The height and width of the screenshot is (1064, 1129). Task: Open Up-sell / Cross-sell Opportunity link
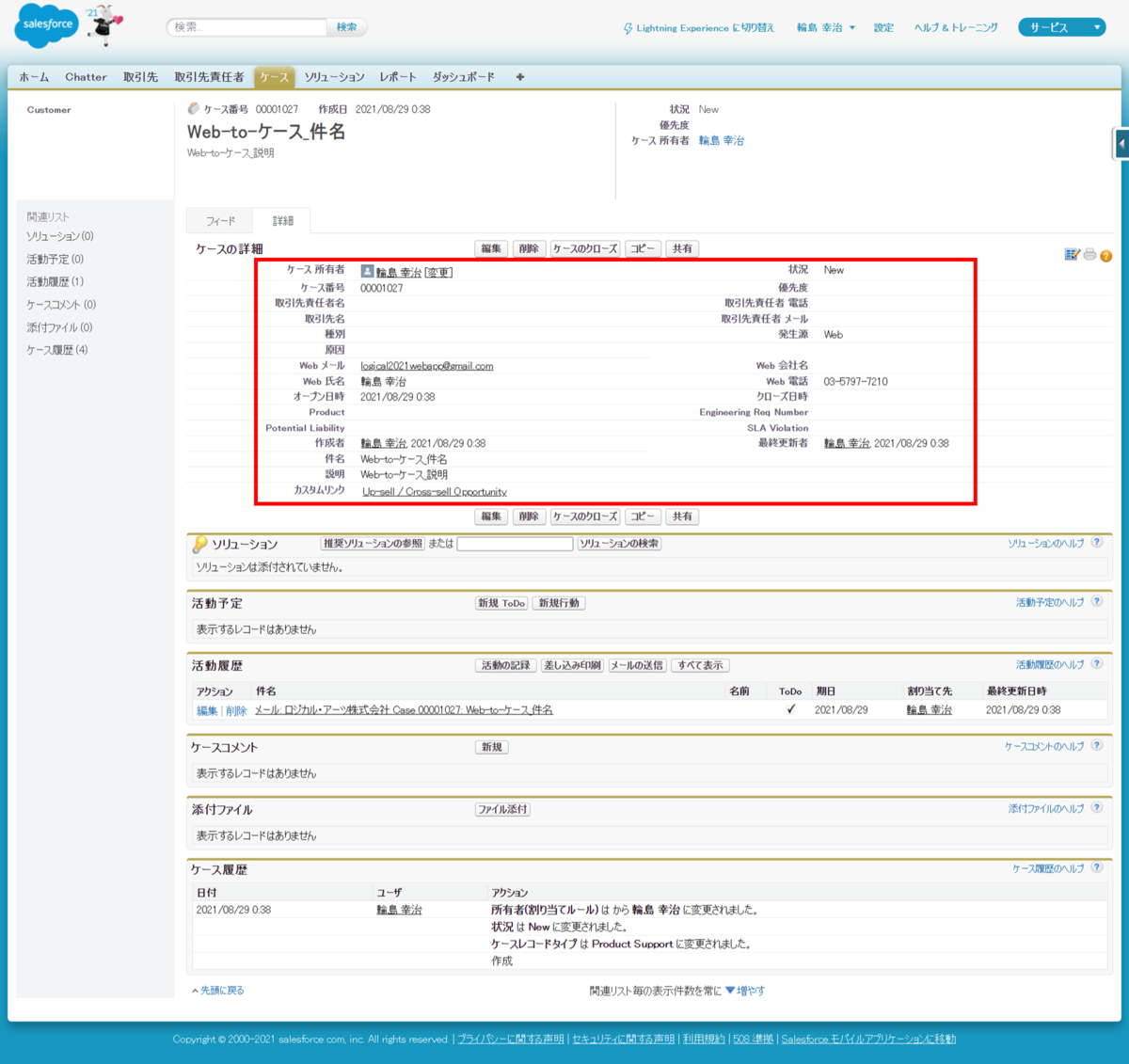coord(434,492)
